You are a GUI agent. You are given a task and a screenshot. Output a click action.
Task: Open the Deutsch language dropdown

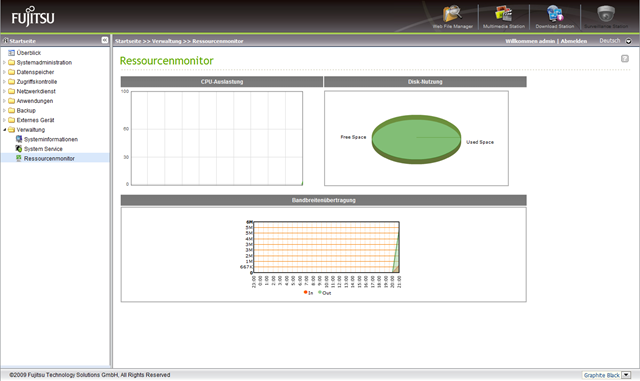click(629, 41)
